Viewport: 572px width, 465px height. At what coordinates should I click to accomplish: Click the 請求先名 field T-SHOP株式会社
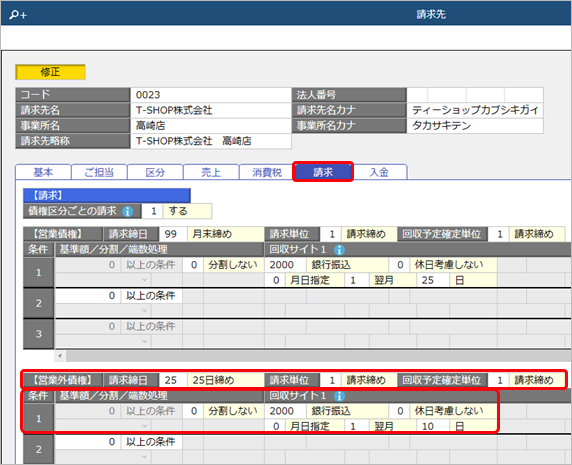(x=211, y=110)
